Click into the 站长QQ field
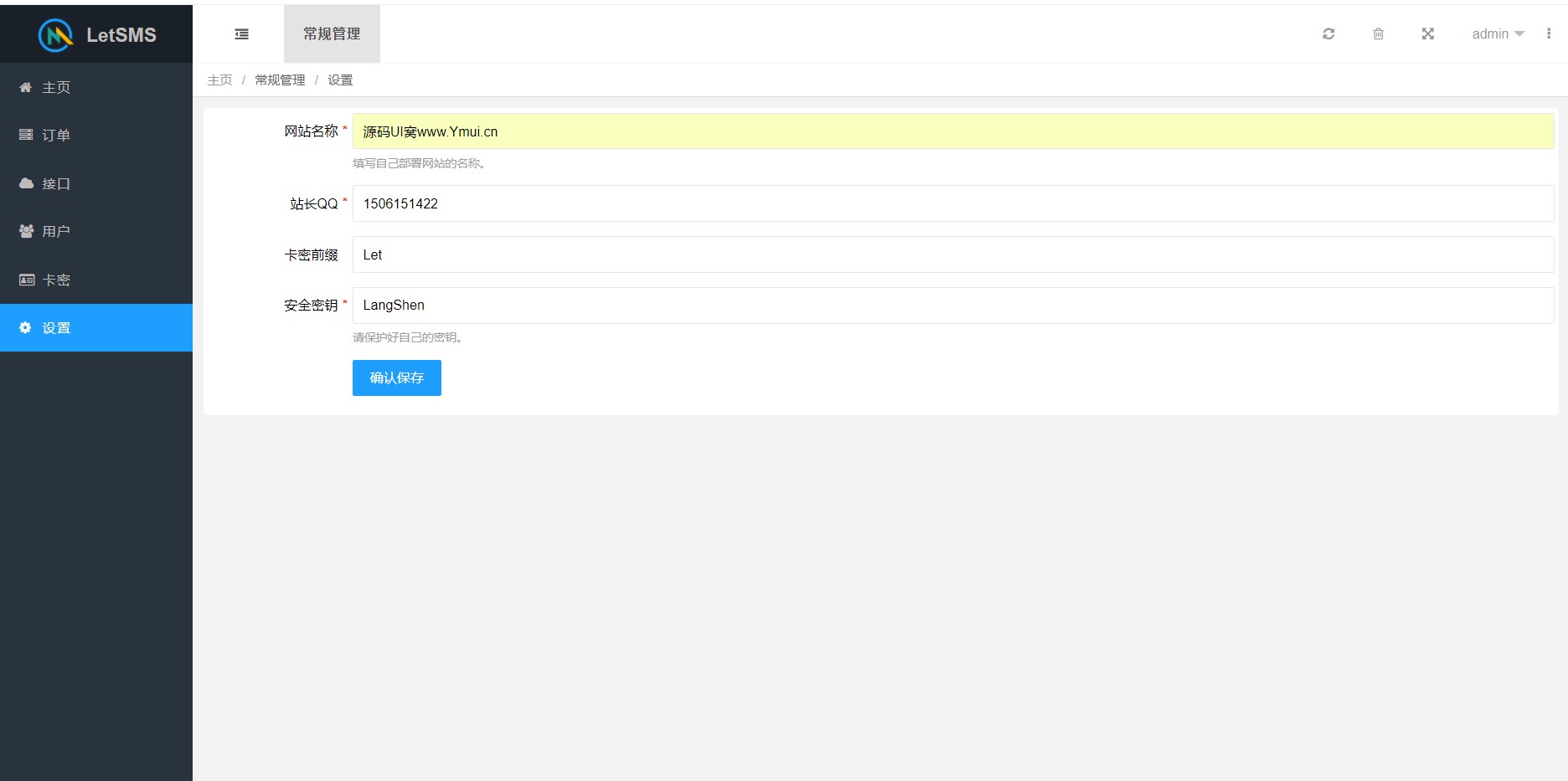 pos(952,204)
